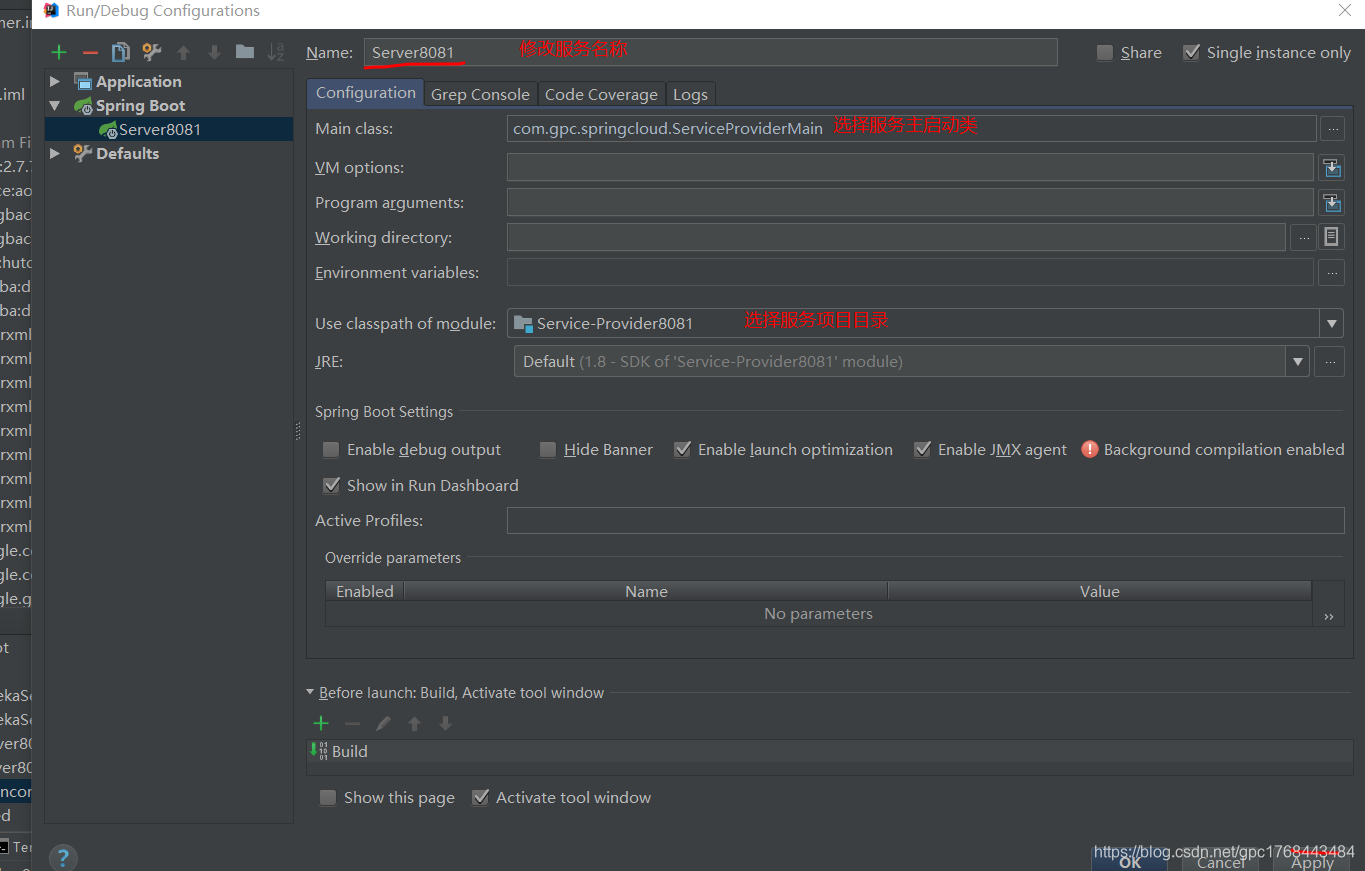
Task: Click the Enabled column header
Action: [365, 591]
